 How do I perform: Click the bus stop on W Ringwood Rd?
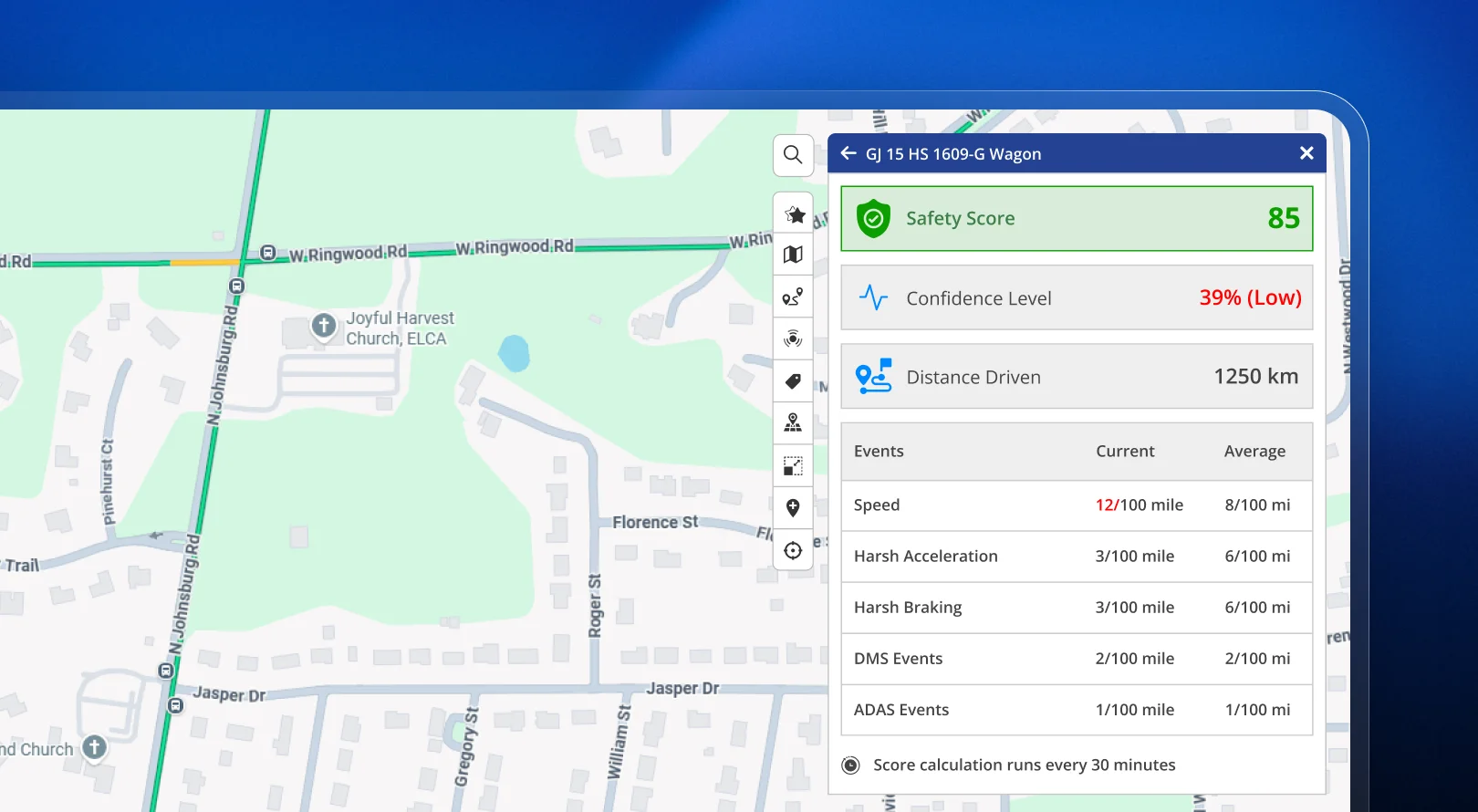[x=268, y=253]
